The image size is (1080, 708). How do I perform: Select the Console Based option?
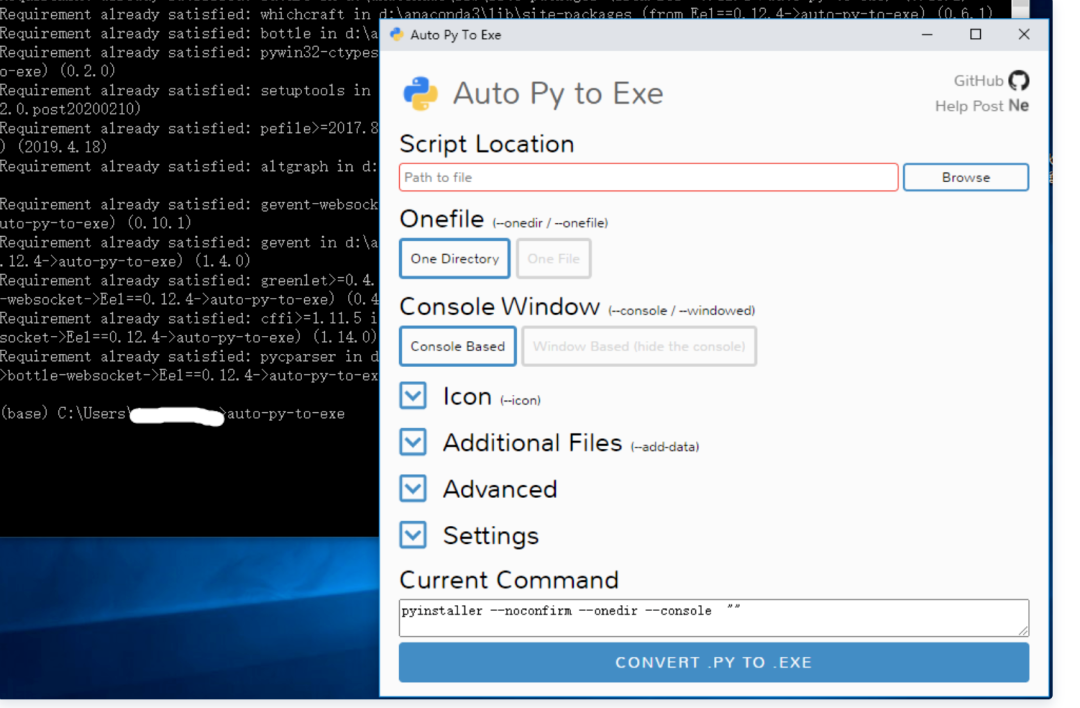tap(457, 346)
